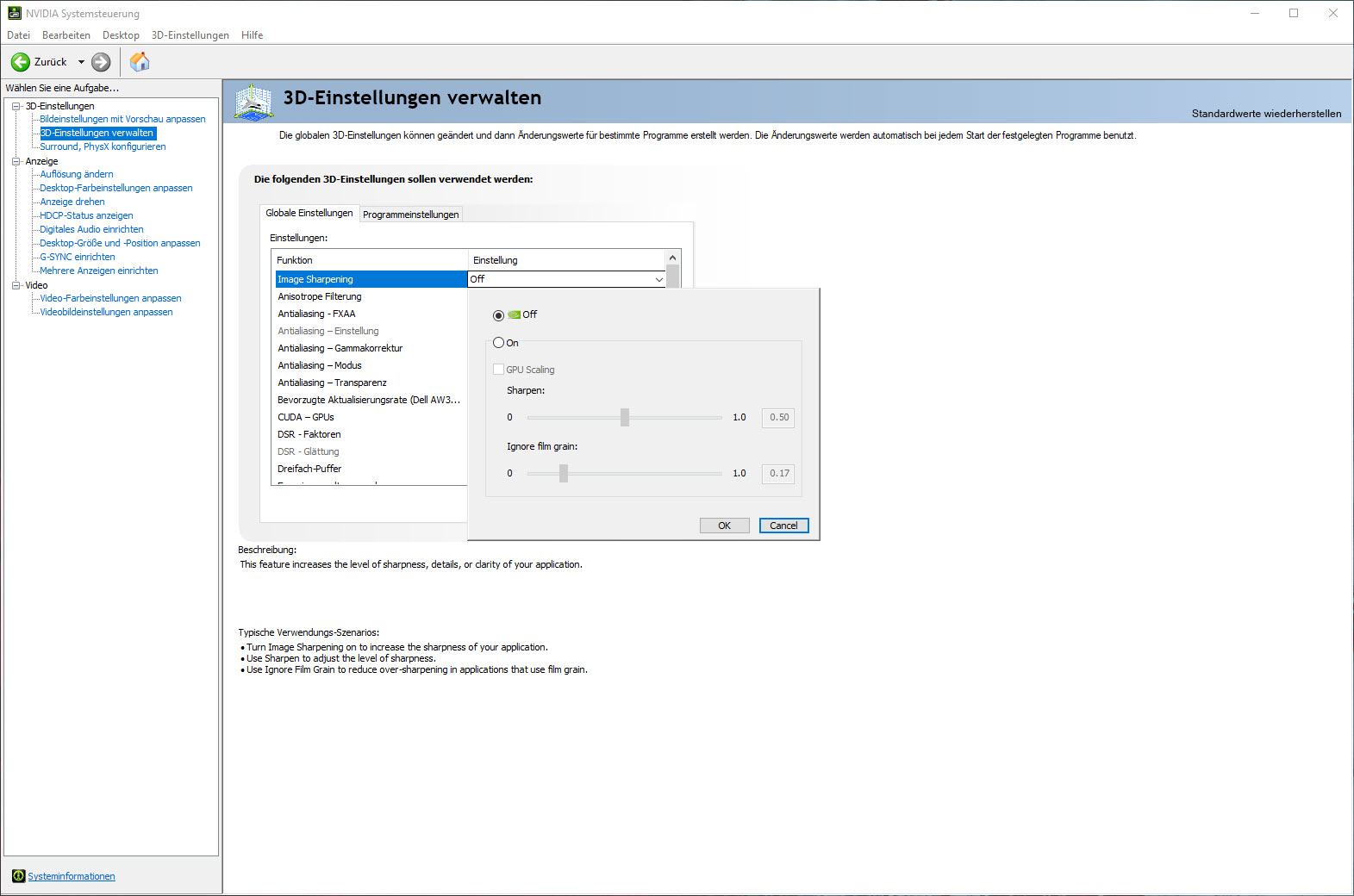Select the CUDA – GPUs row
Viewport: 1354px width, 896px height.
(371, 417)
